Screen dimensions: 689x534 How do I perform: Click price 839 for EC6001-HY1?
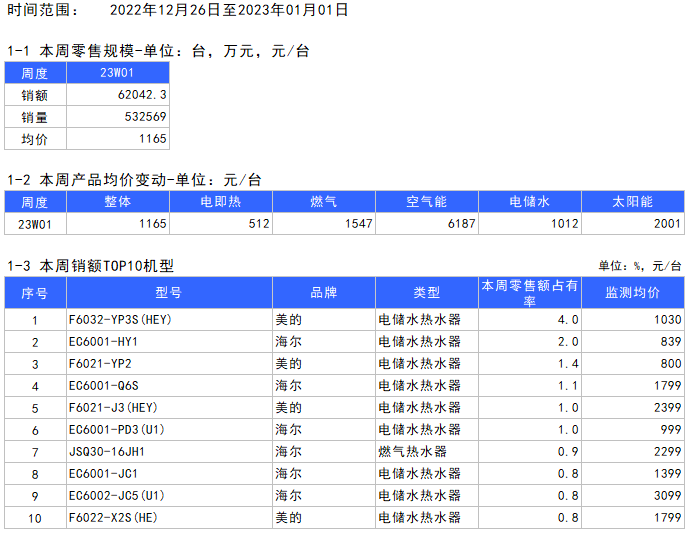click(x=671, y=341)
